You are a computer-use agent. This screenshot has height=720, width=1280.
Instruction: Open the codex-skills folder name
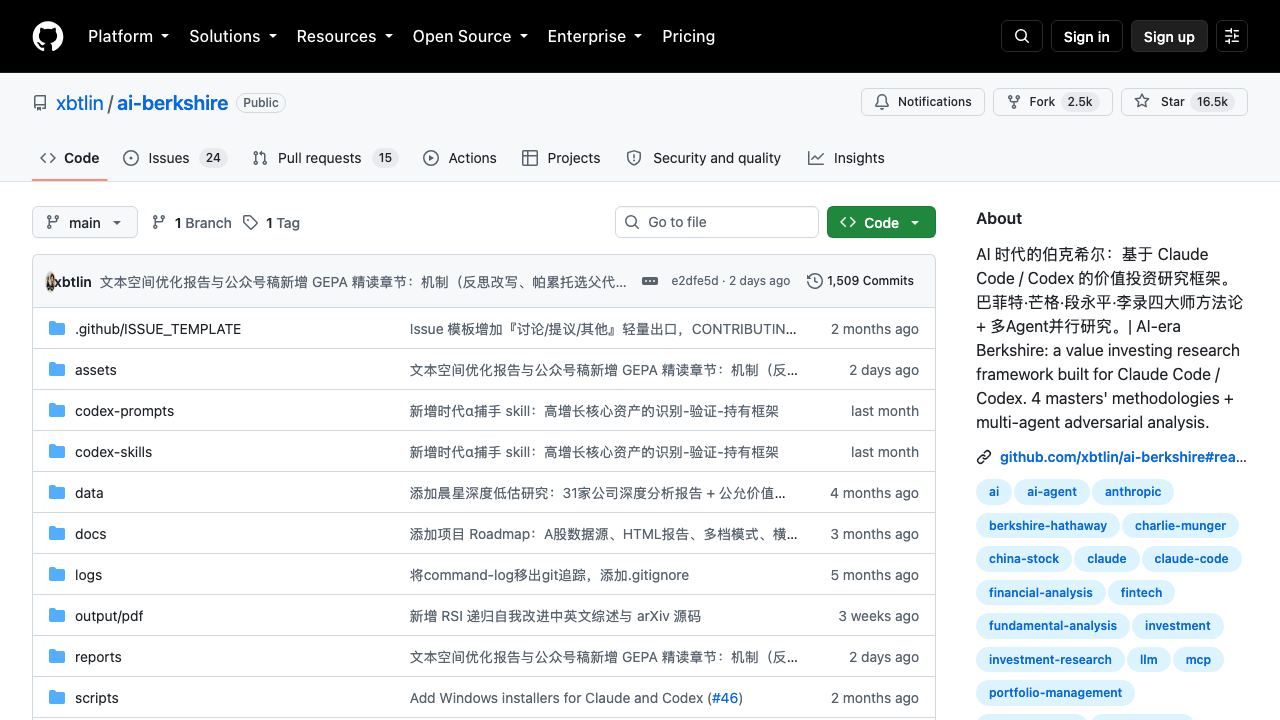pyautogui.click(x=113, y=452)
